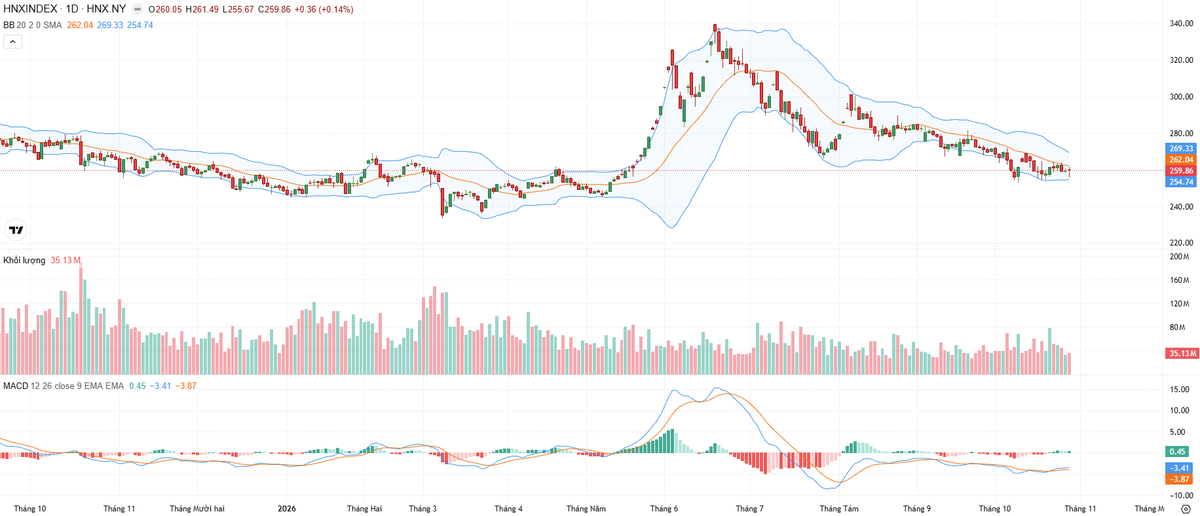Collapse the indicator legend with the chevron button

(x=12, y=42)
